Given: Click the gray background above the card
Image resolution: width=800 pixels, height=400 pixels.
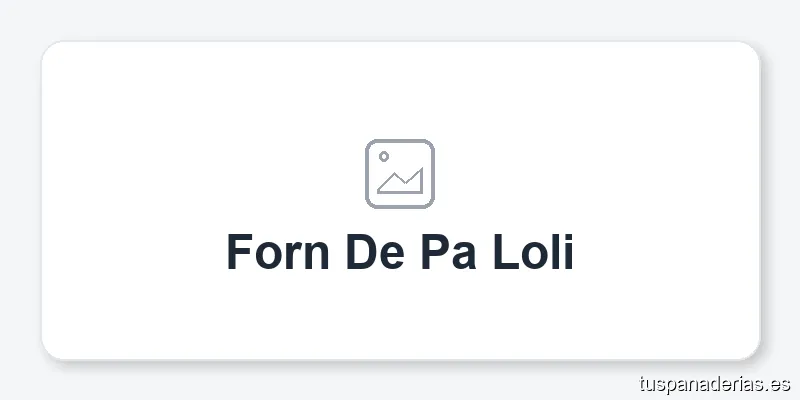Looking at the screenshot, I should pos(400,20).
